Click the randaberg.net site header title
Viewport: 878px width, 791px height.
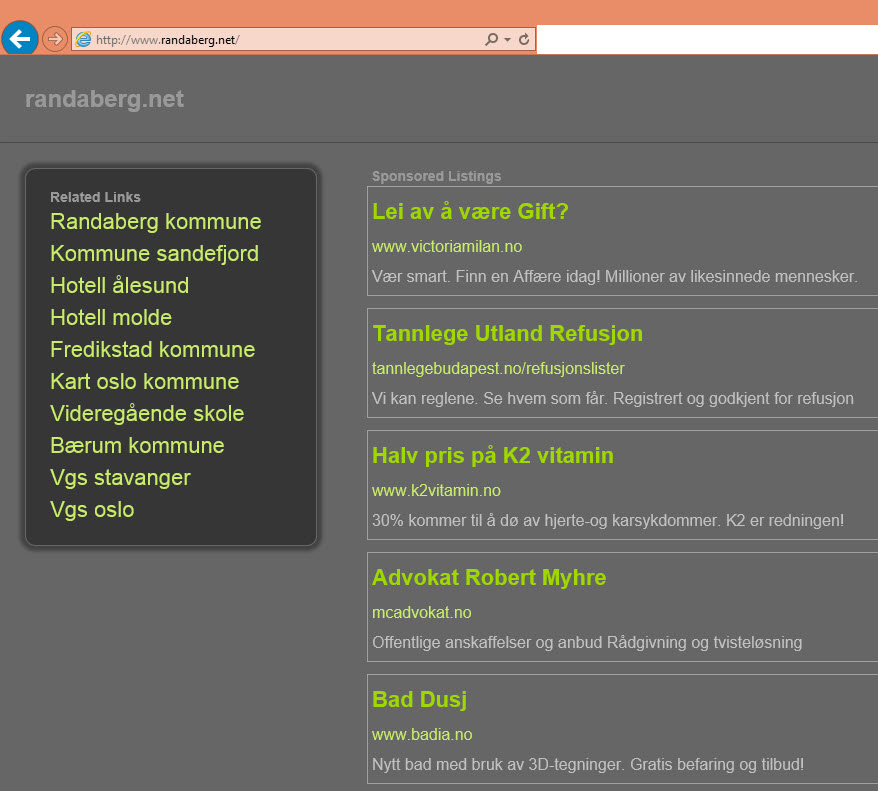[104, 99]
